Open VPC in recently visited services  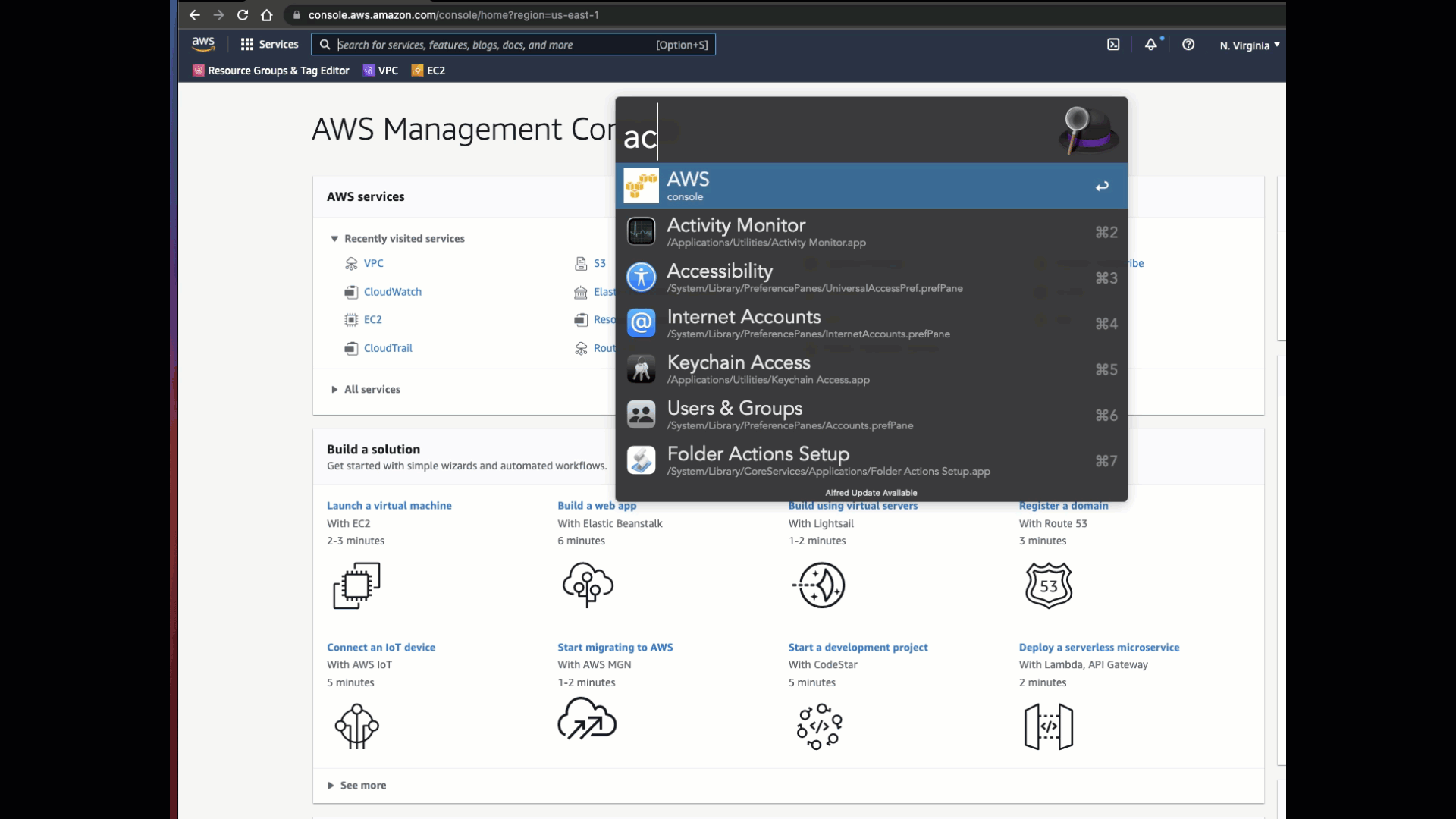[373, 264]
